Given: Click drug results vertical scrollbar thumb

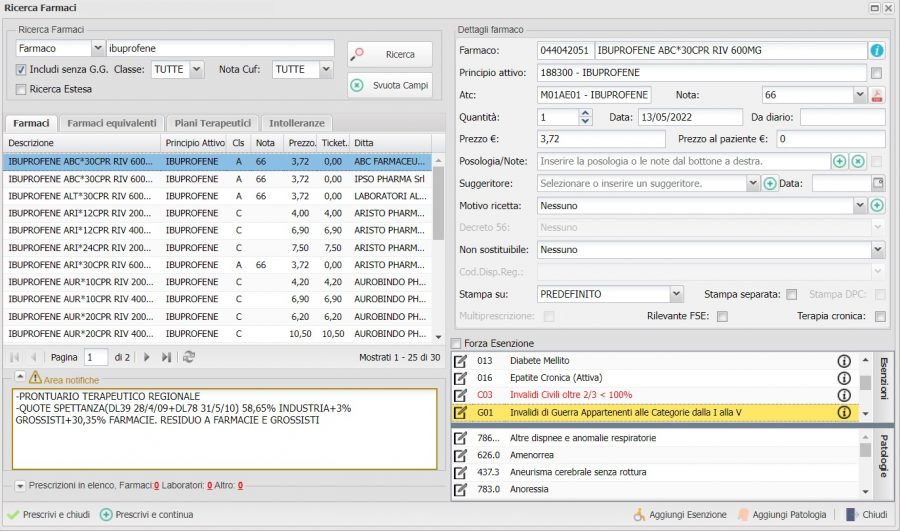Looking at the screenshot, I should click(439, 203).
